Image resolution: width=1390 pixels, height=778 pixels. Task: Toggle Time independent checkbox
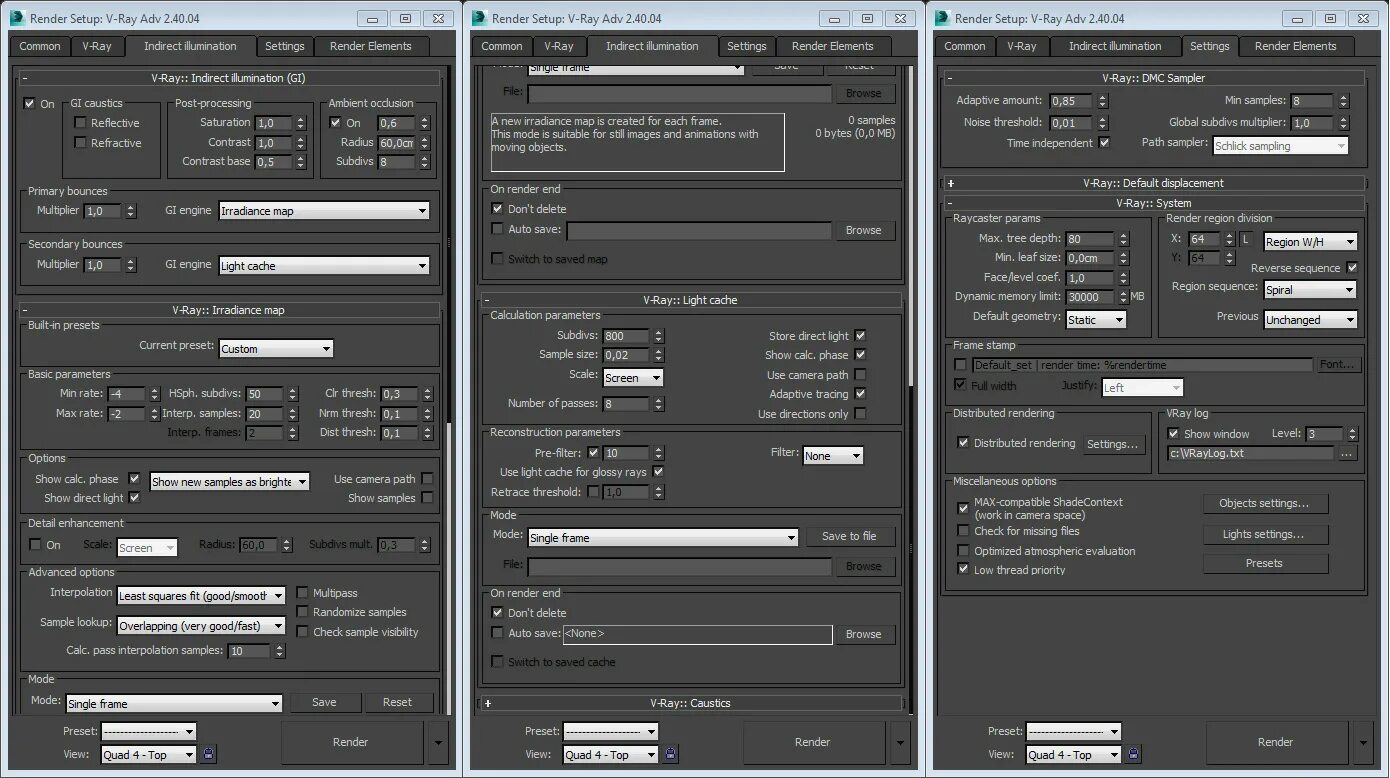[1104, 143]
